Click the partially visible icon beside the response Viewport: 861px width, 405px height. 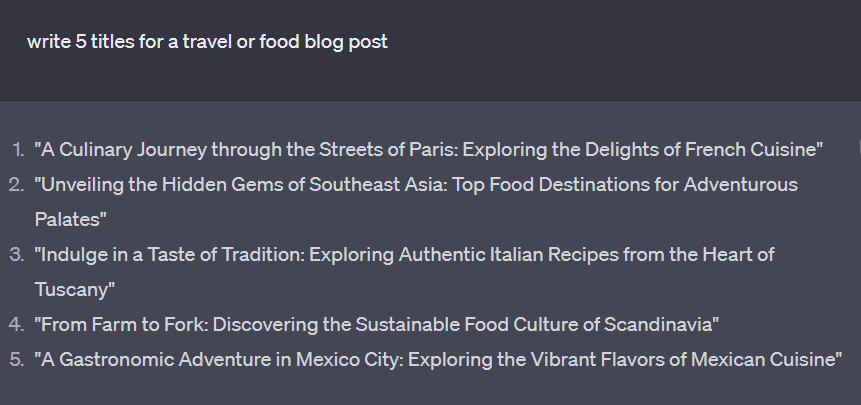pos(858,149)
